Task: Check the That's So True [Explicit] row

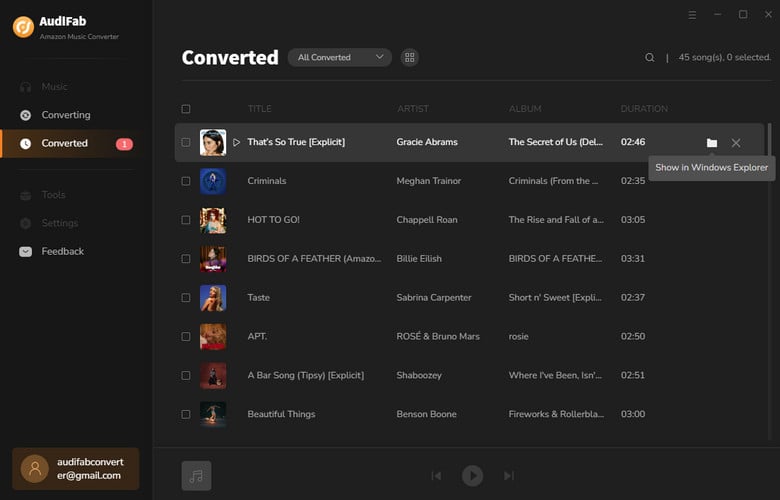Action: tap(186, 142)
